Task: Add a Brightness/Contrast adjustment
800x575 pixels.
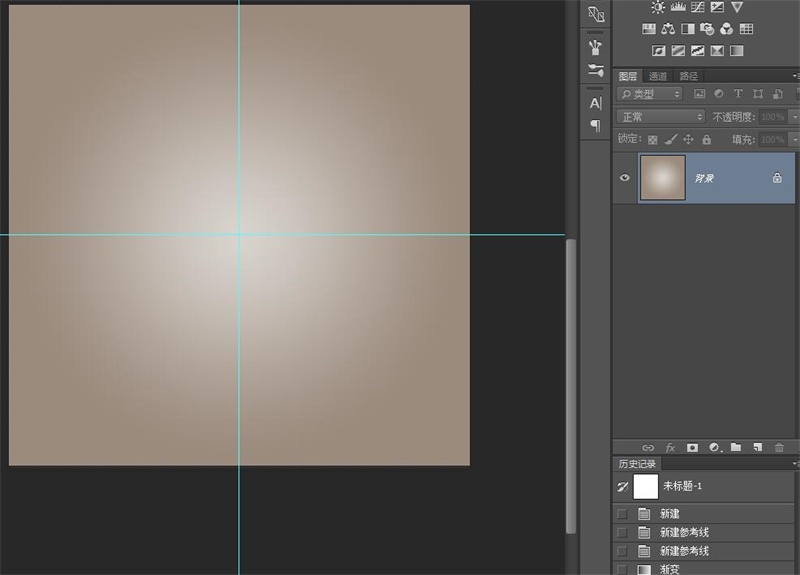Action: [x=658, y=7]
